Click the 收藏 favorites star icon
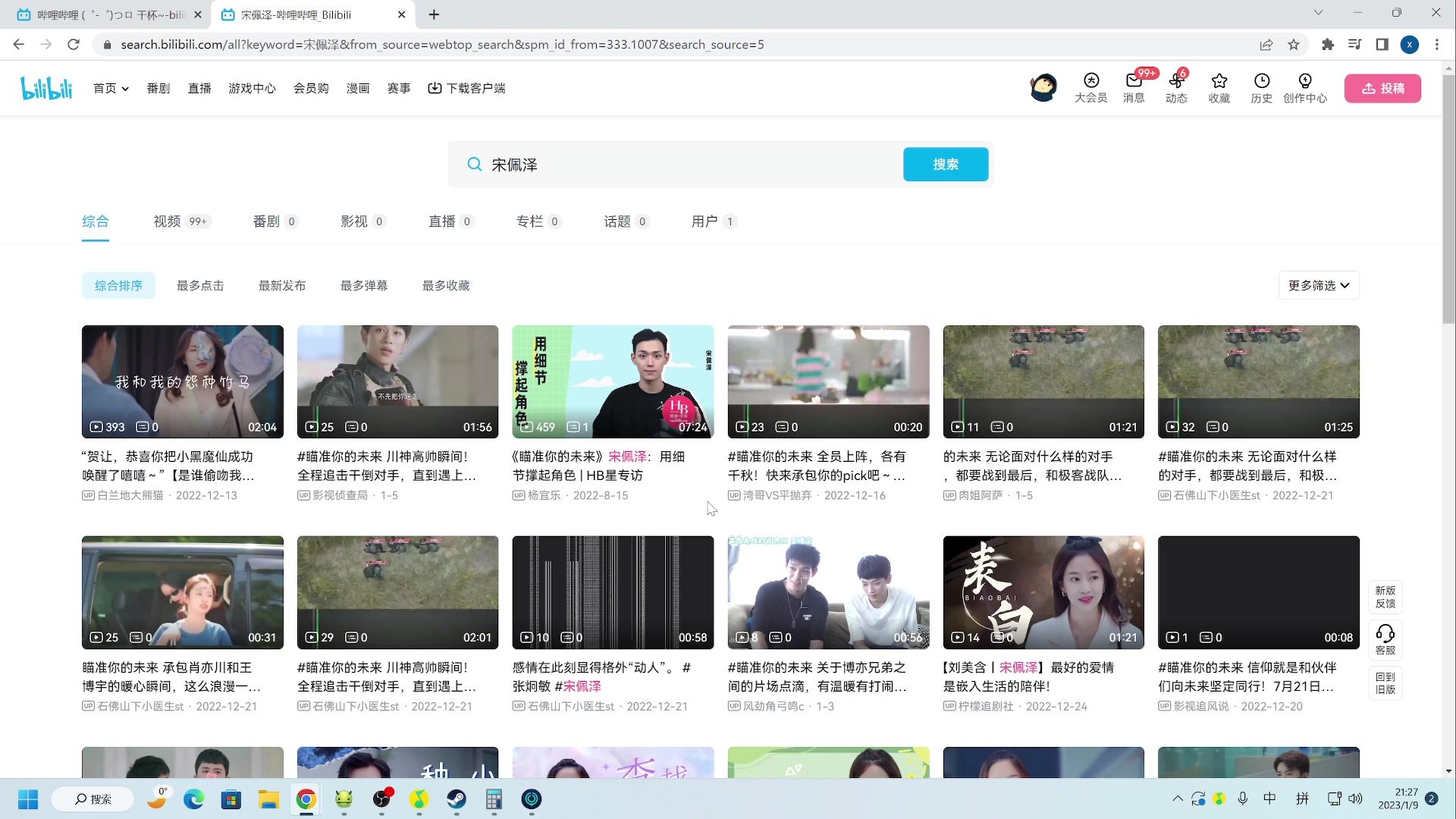Viewport: 1456px width, 819px height. point(1219,82)
